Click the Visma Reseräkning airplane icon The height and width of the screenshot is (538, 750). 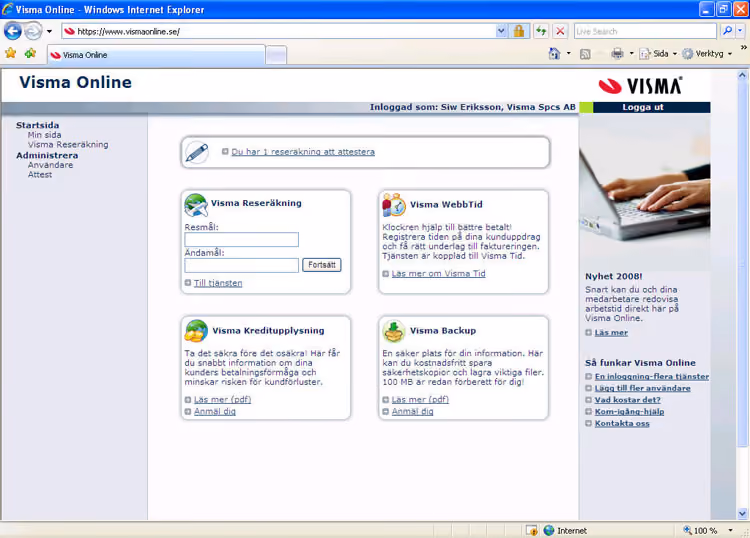[x=196, y=205]
